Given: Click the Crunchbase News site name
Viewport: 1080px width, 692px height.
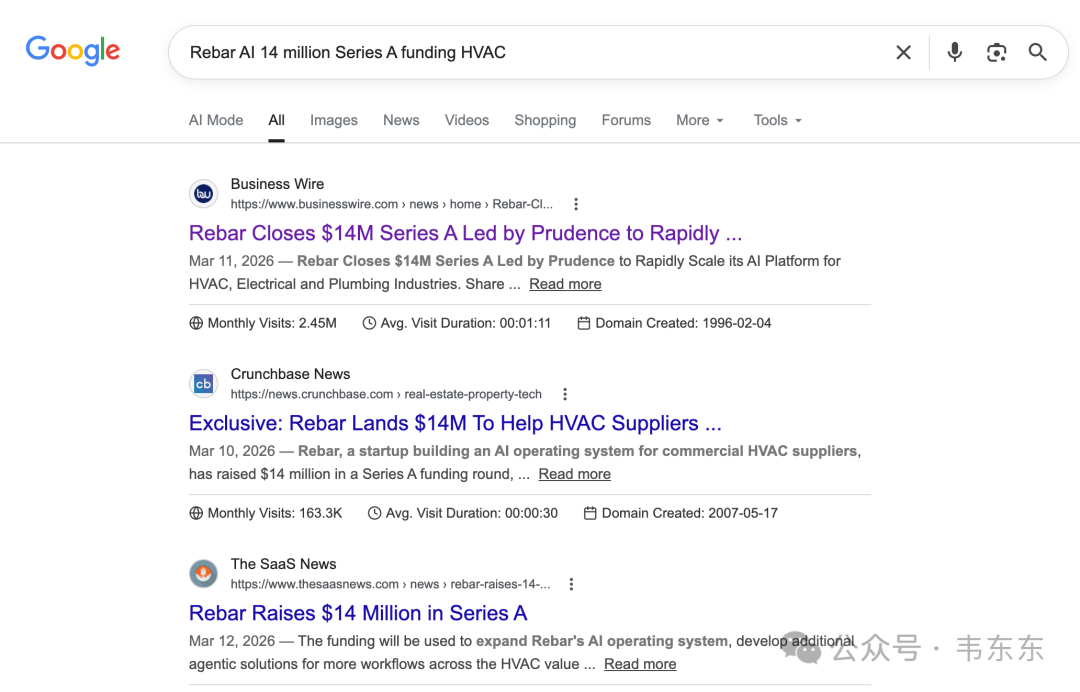Looking at the screenshot, I should (290, 374).
